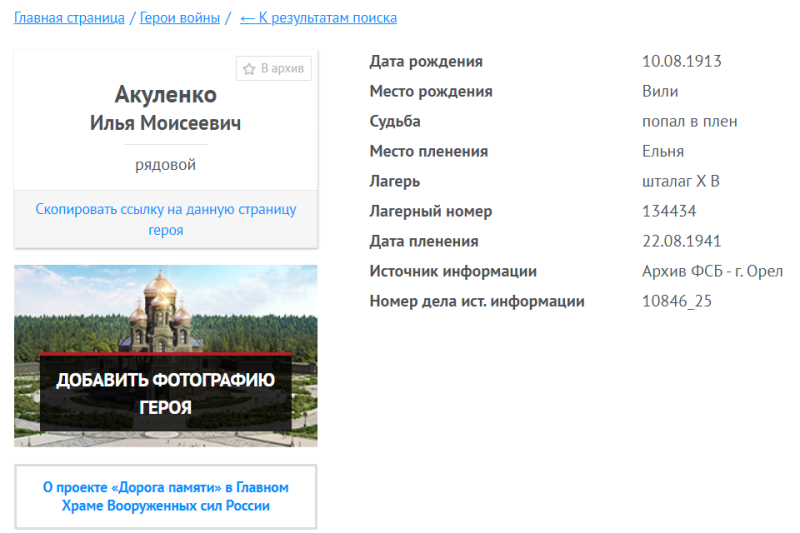Image resolution: width=800 pixels, height=533 pixels.
Task: Select case number 10846_25
Action: pos(677,301)
